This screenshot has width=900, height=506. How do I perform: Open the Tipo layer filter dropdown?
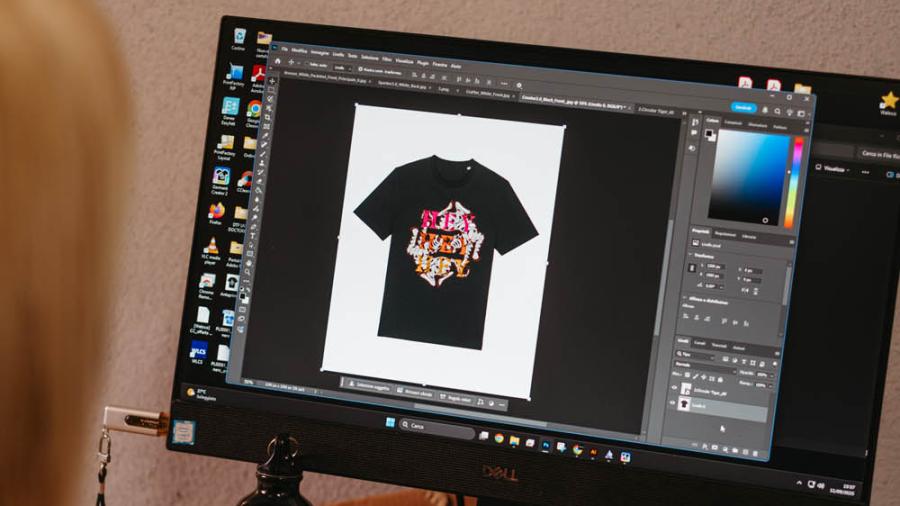tap(696, 356)
